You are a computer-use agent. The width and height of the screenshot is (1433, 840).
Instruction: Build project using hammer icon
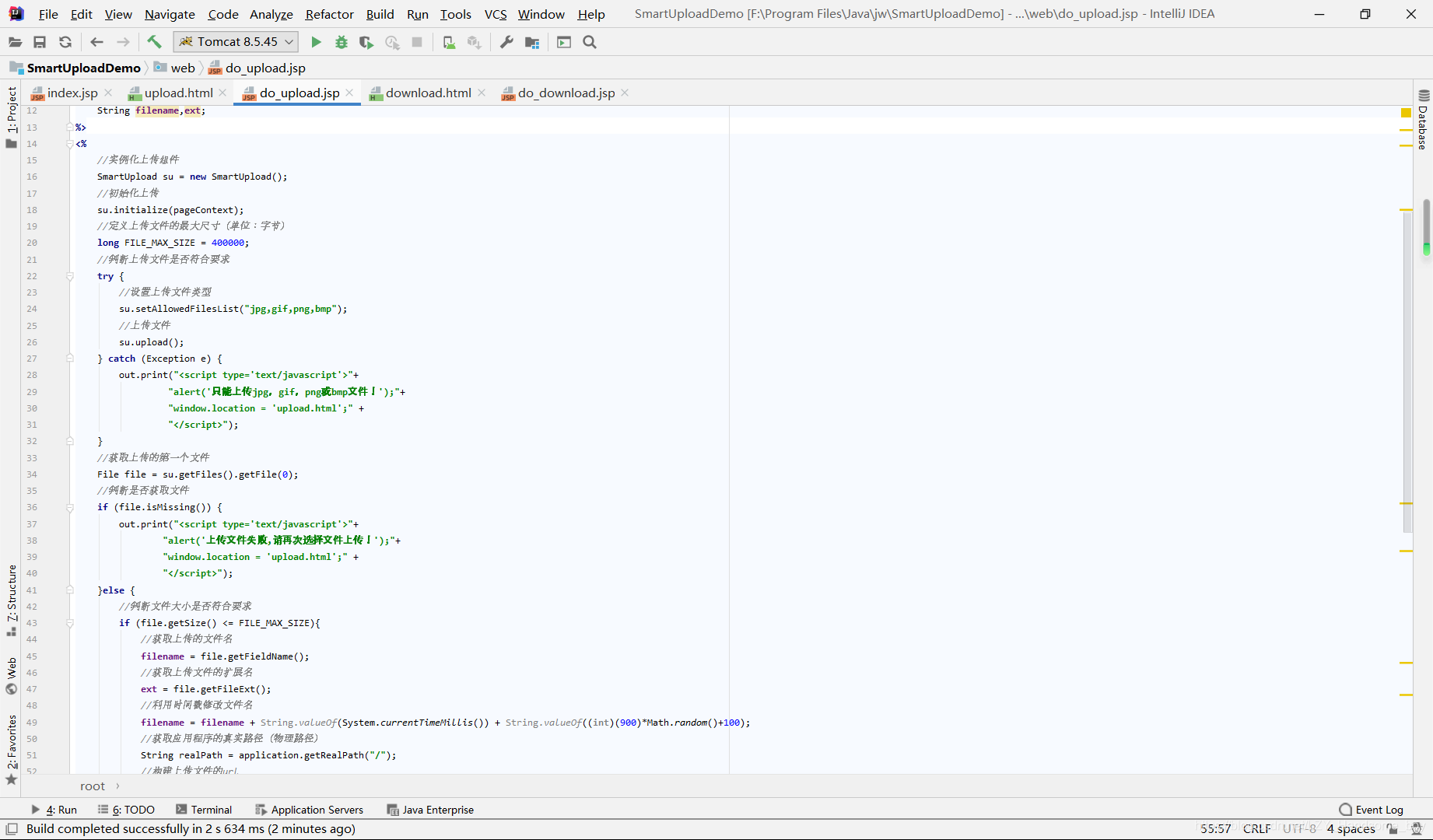click(155, 42)
